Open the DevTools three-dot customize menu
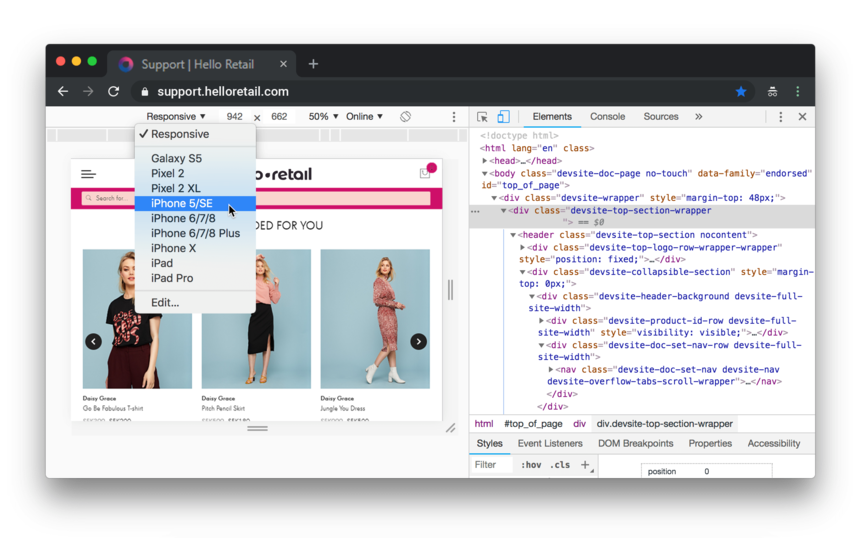Viewport: 860px width, 538px height. coord(781,117)
